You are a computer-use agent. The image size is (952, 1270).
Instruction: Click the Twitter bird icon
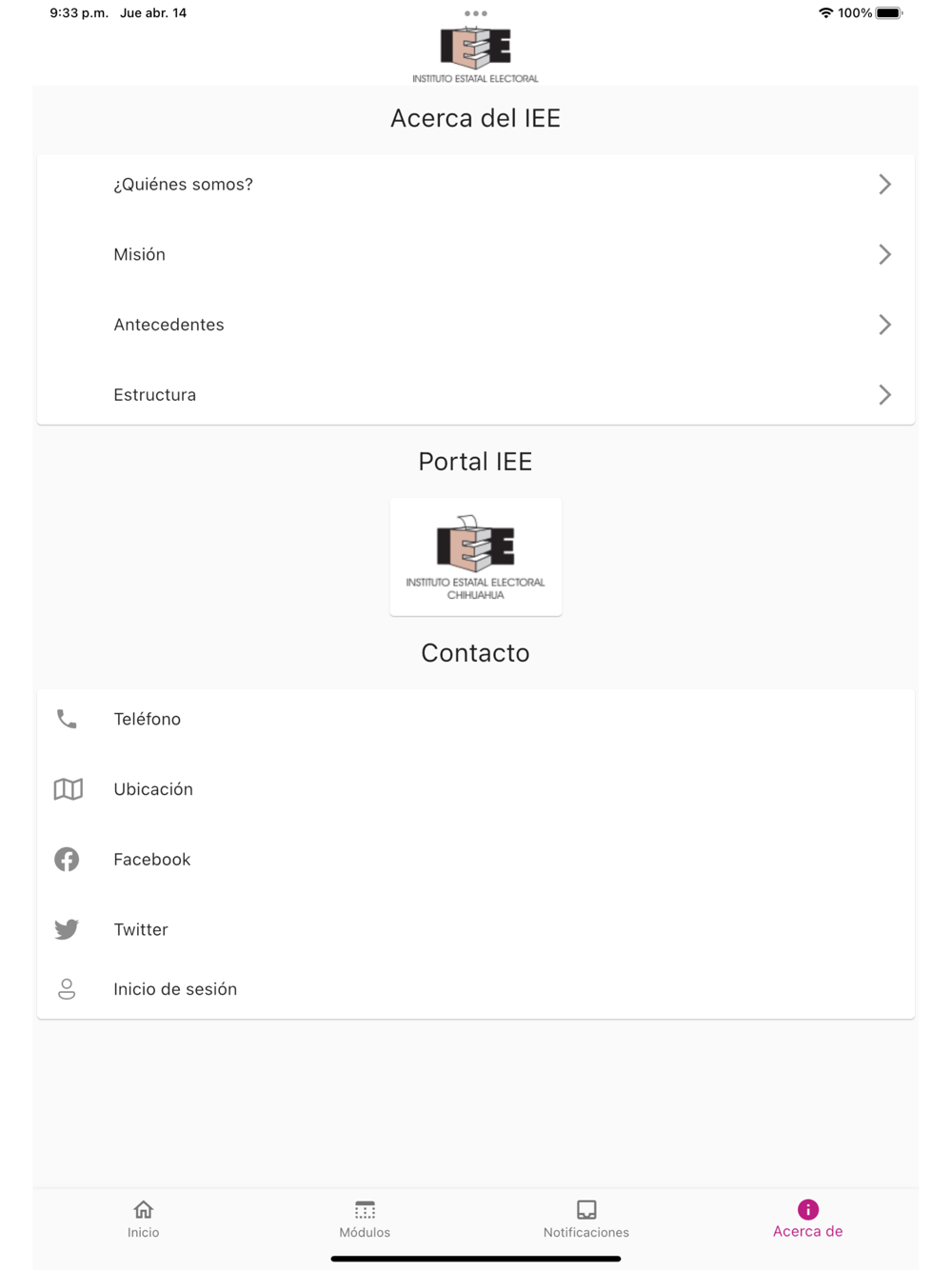[x=67, y=929]
